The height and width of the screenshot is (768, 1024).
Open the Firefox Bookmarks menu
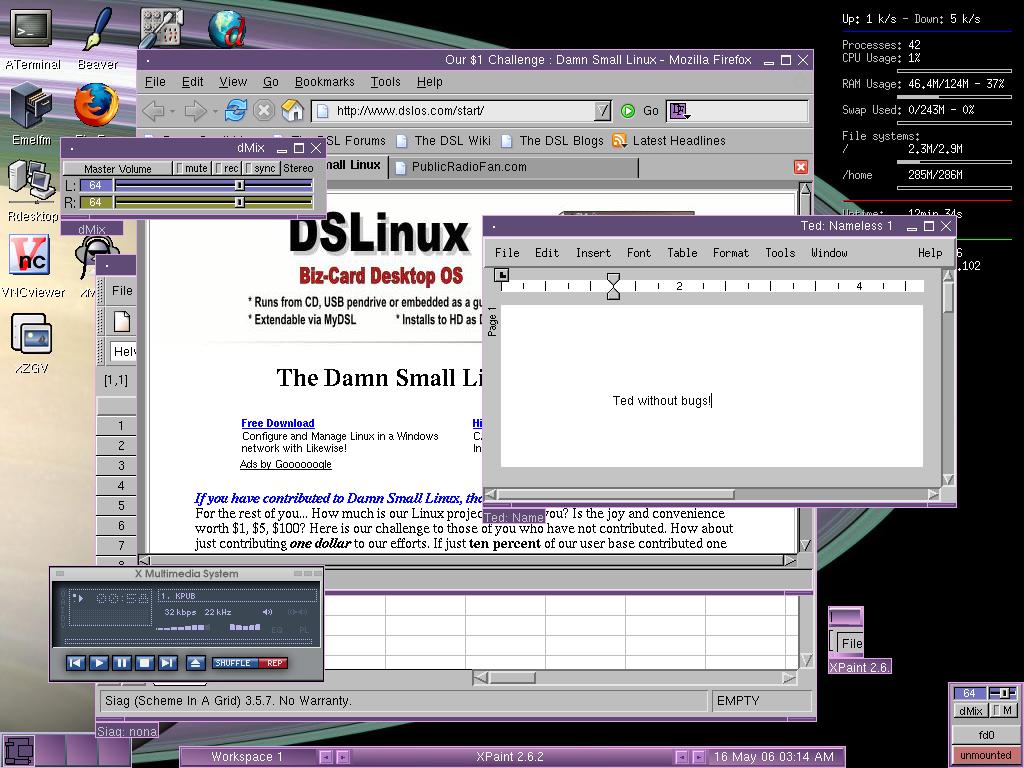click(x=325, y=82)
